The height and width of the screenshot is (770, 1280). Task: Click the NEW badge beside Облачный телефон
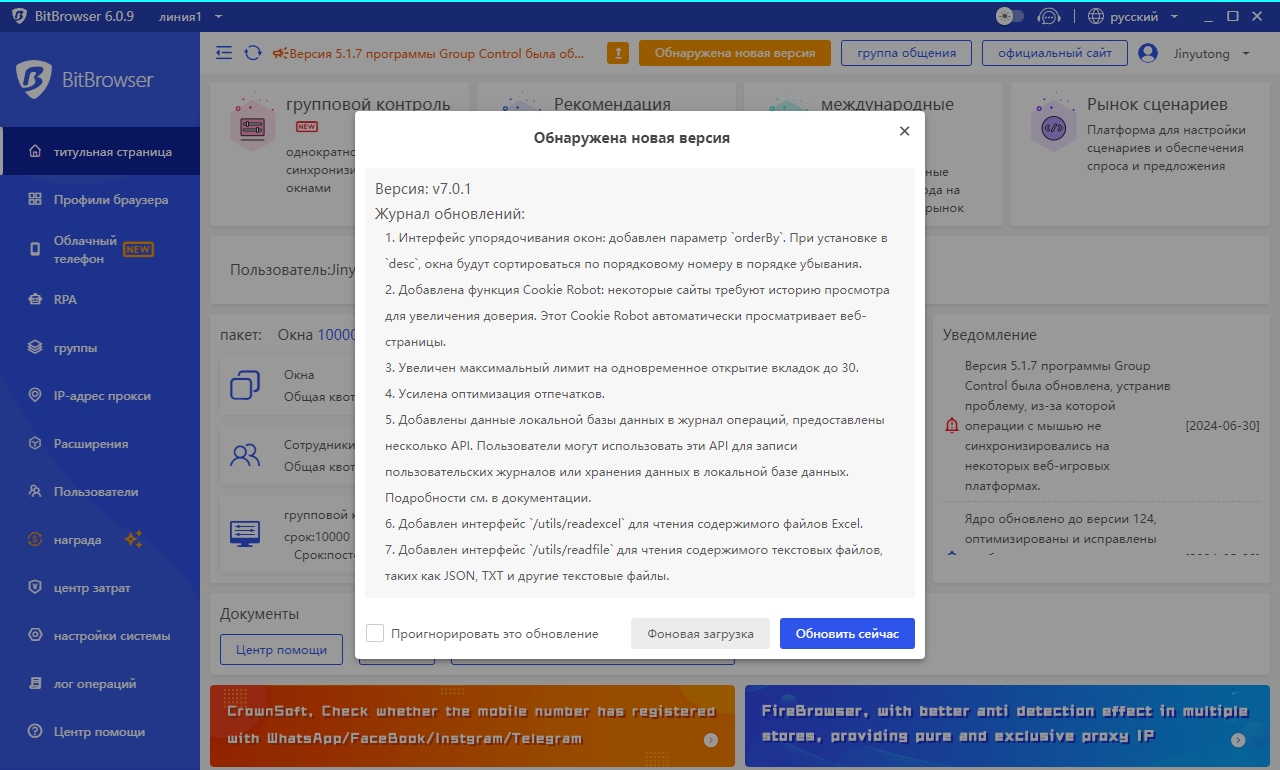(x=138, y=249)
